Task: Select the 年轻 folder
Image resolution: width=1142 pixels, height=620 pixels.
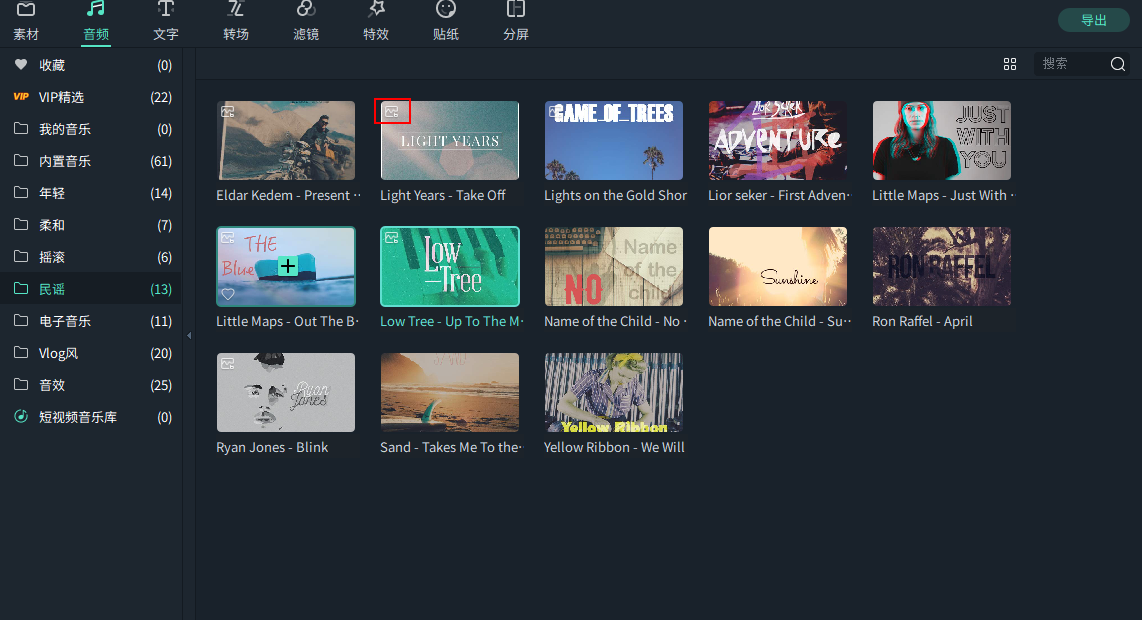Action: pyautogui.click(x=91, y=193)
